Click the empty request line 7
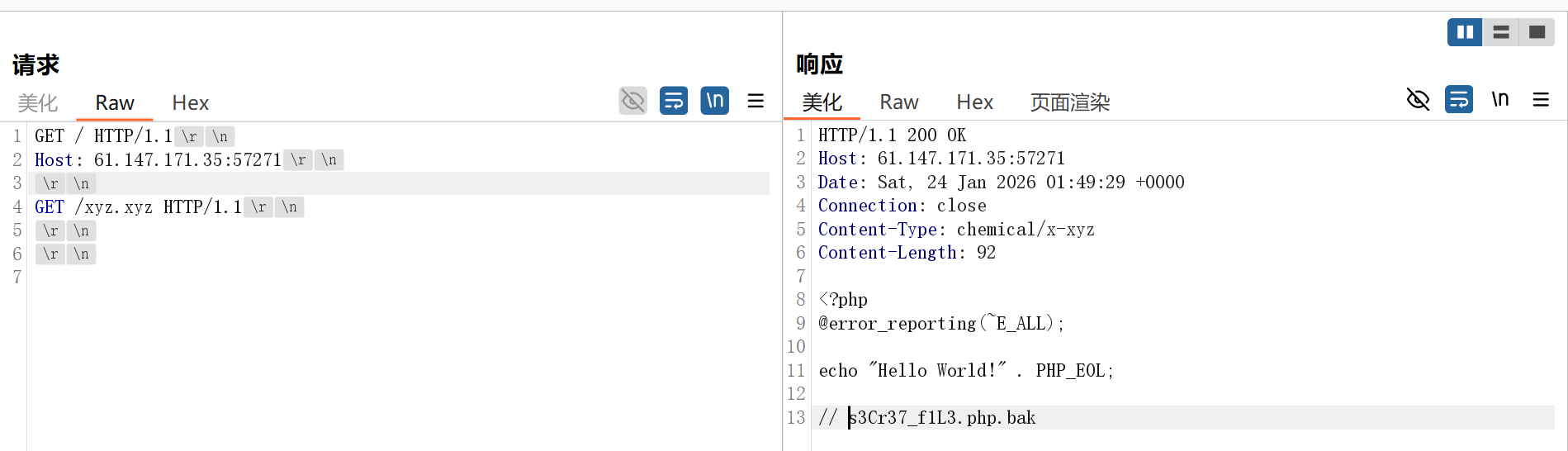 (x=398, y=278)
